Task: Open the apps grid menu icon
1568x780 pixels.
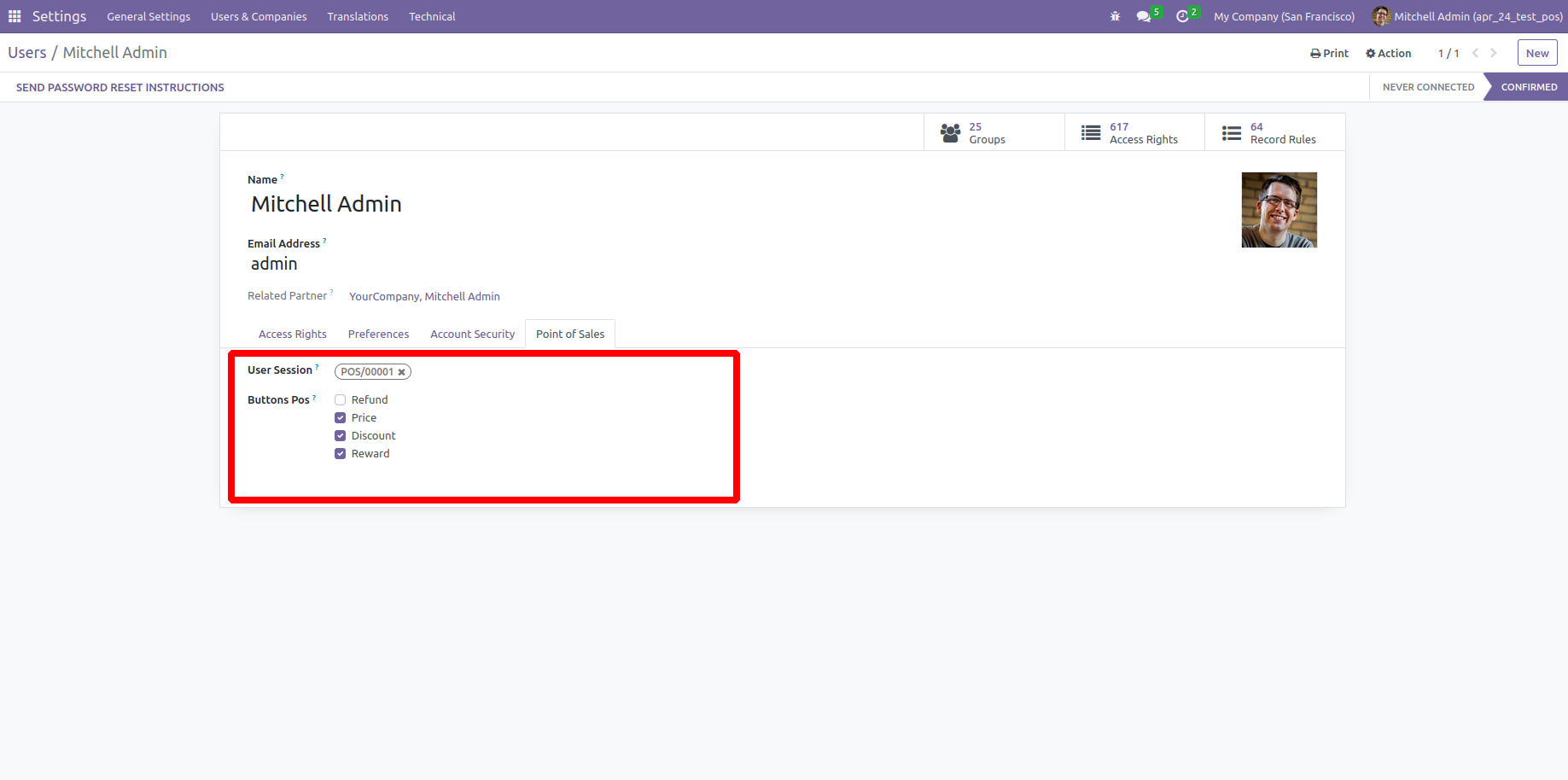Action: click(x=15, y=16)
